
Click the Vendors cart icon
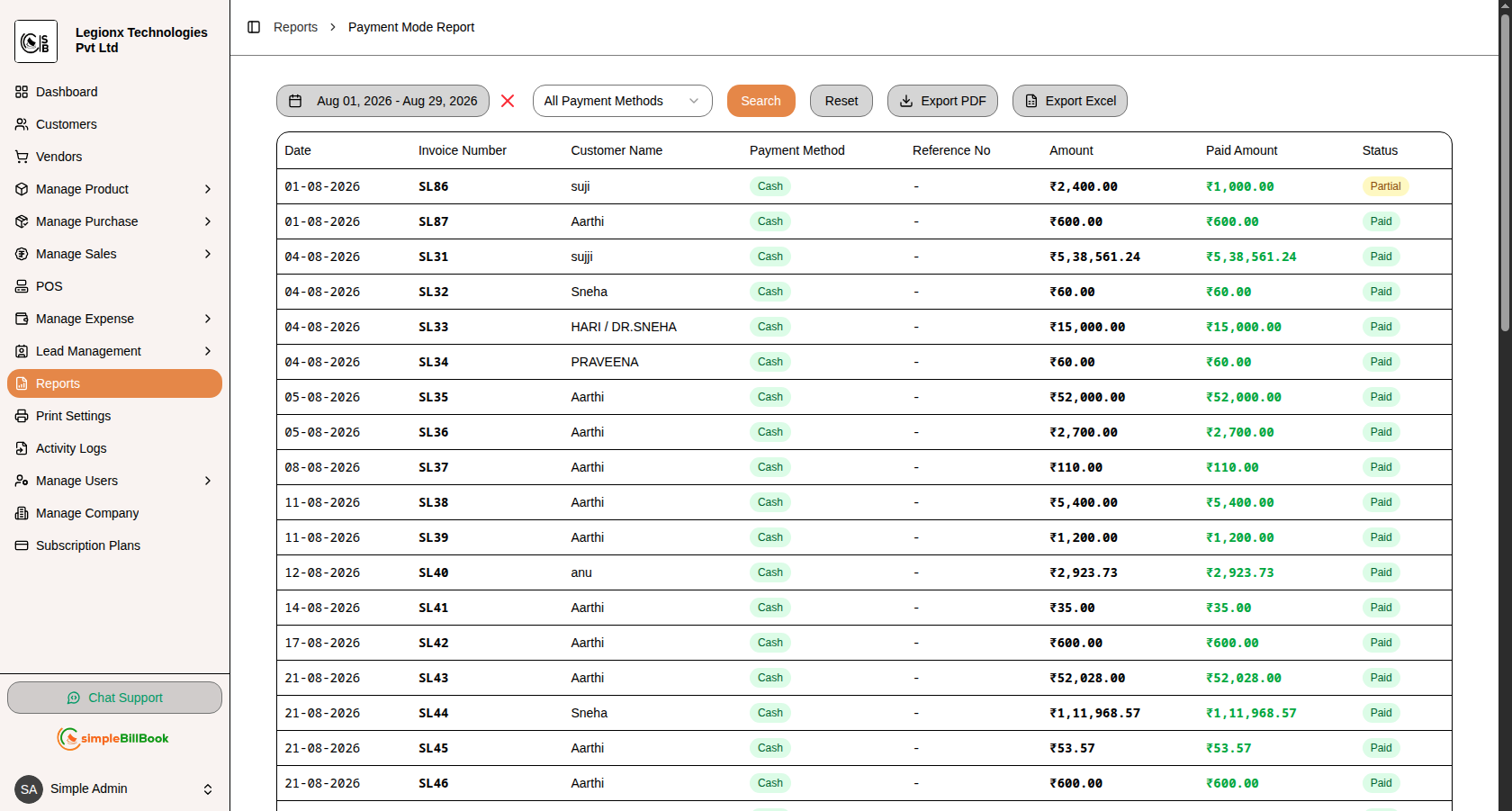coord(22,157)
